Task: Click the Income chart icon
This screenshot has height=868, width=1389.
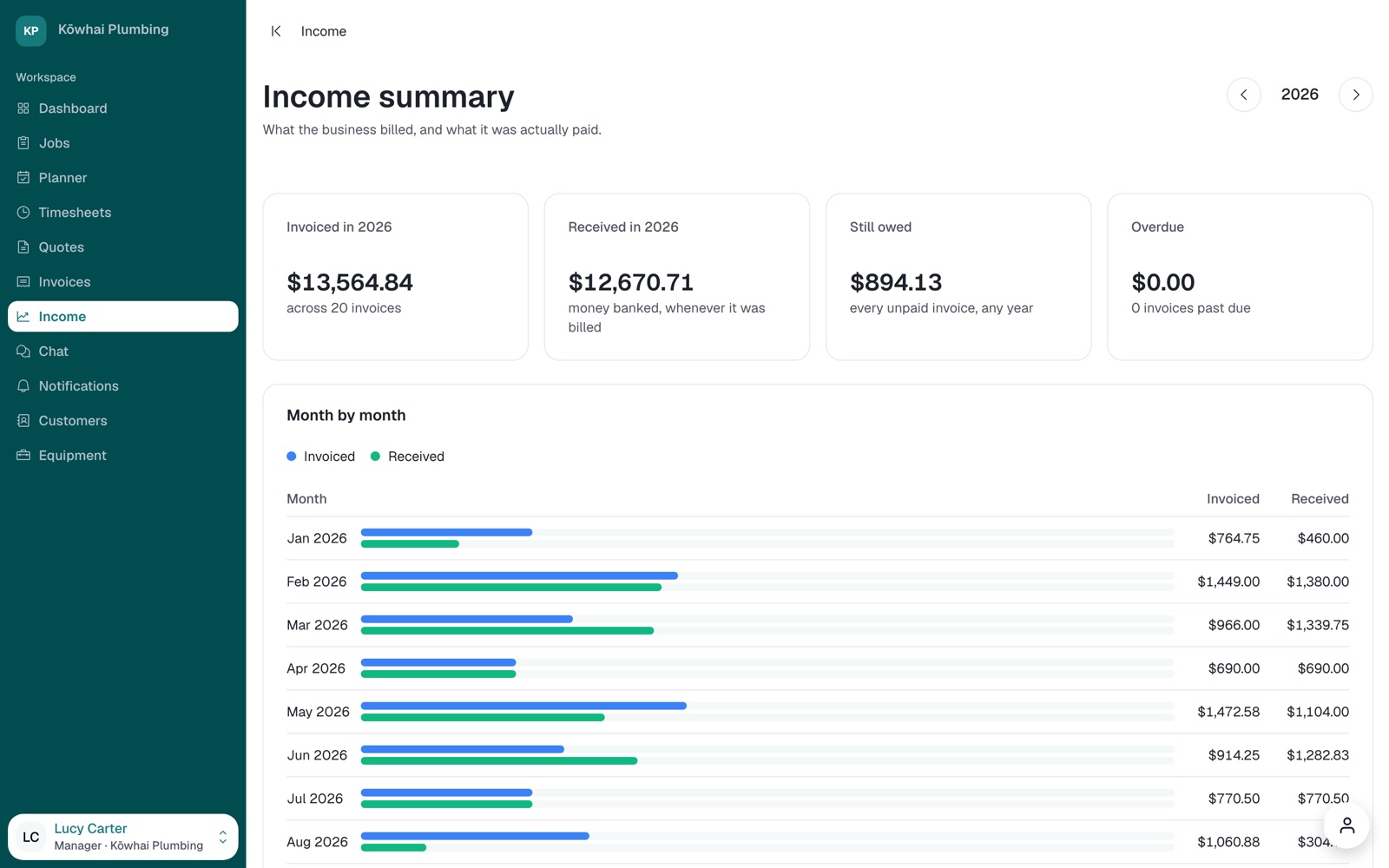Action: [23, 317]
